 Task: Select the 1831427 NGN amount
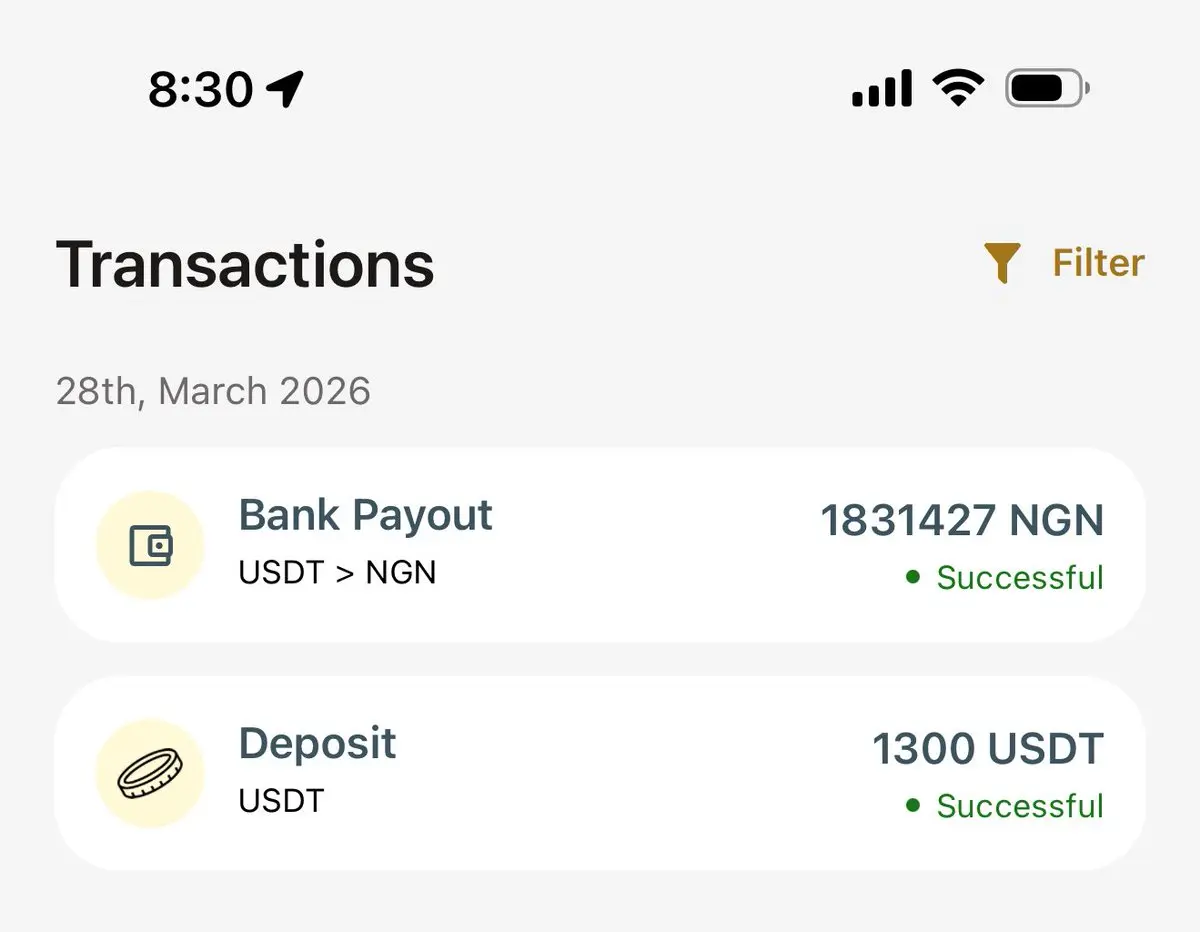tap(962, 521)
